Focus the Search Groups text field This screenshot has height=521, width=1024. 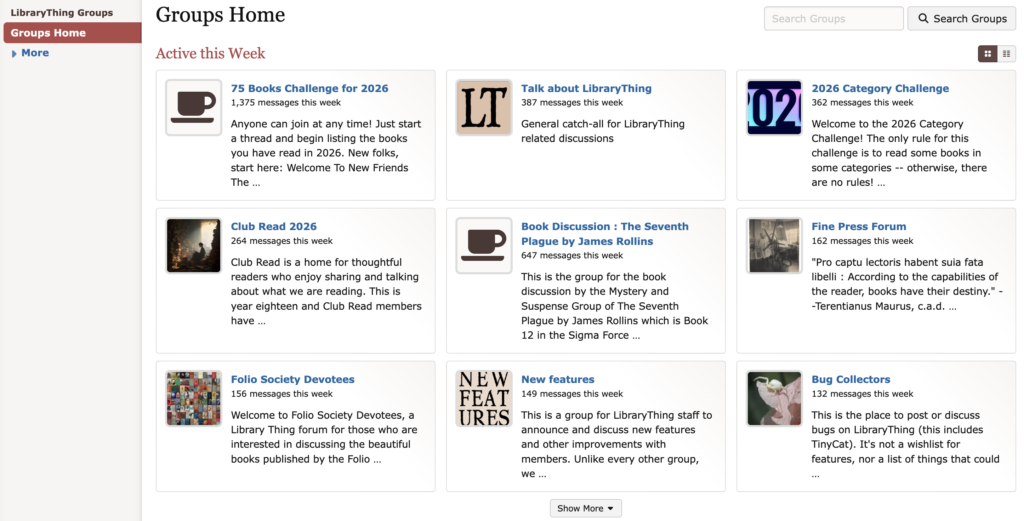(833, 18)
